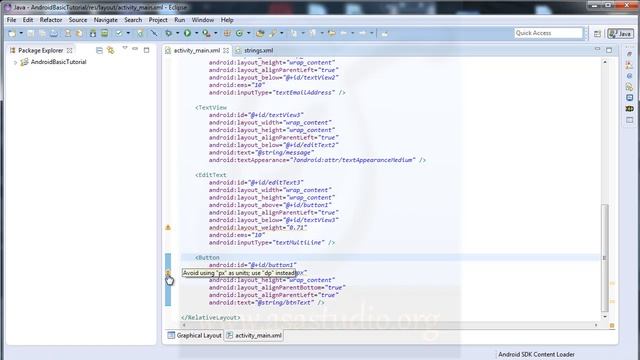Screen dimensions: 640x360
Task: Open the Search toolbar dropdown arrow
Action: pyautogui.click(x=281, y=33)
